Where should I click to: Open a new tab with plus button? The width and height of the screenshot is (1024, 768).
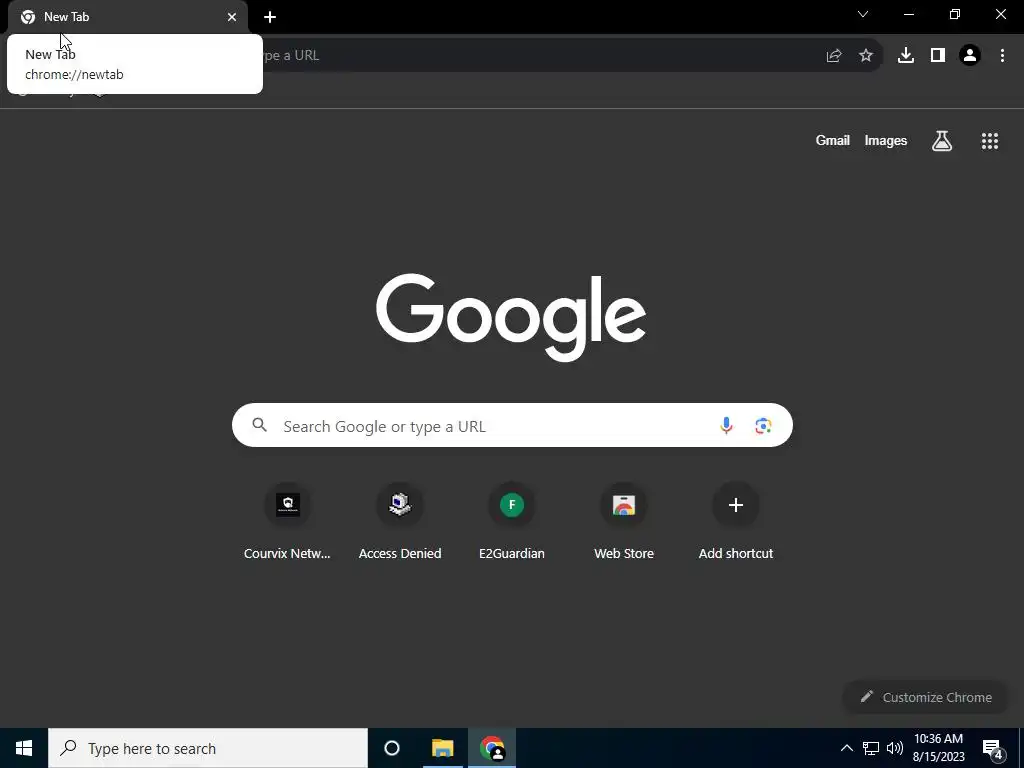[270, 17]
